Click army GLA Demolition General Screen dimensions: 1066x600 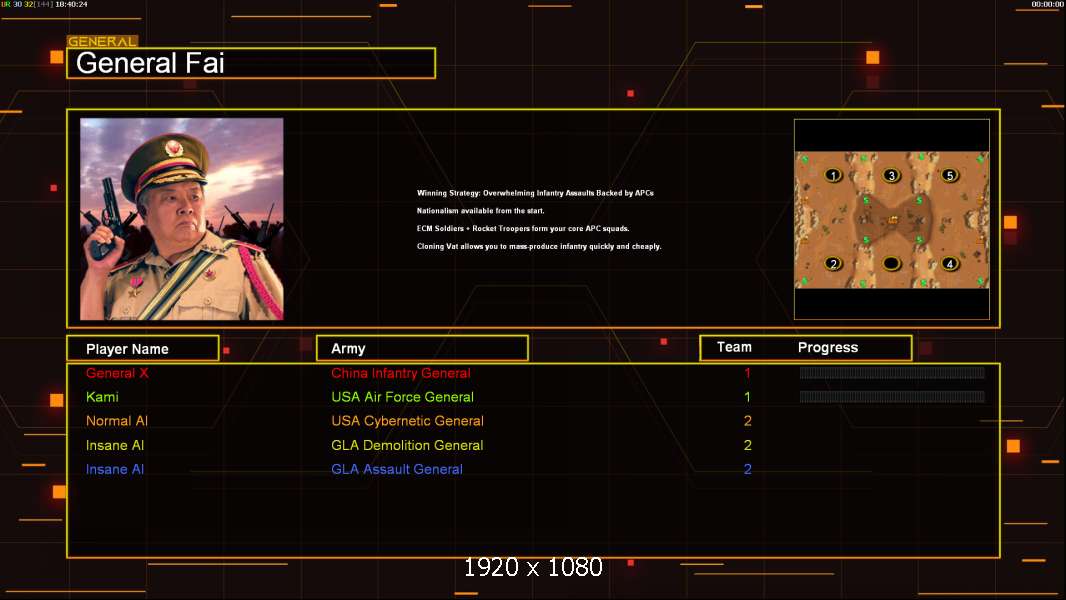(x=407, y=445)
